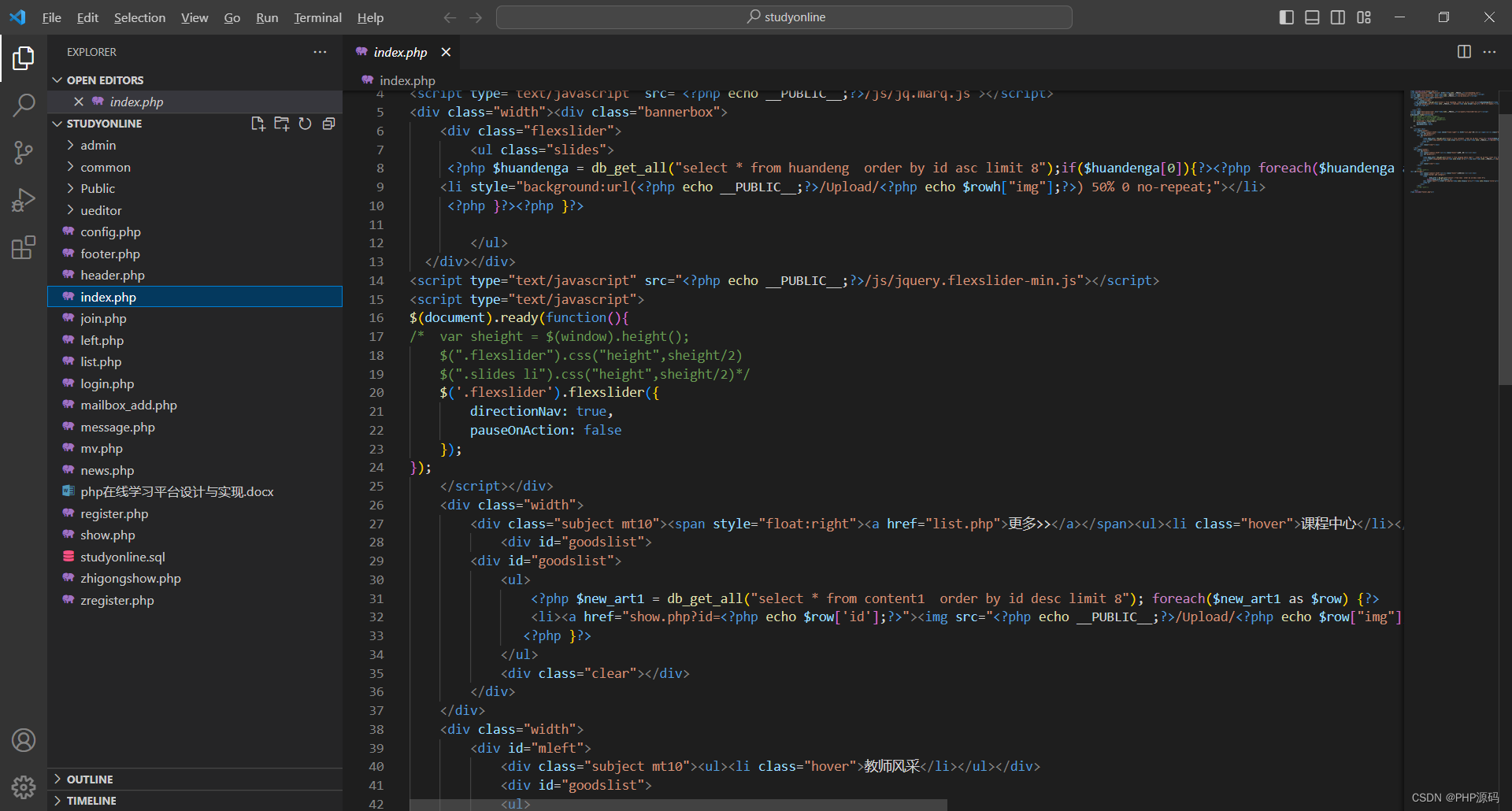Open the Accounts menu icon
Viewport: 1512px width, 811px height.
[x=24, y=740]
